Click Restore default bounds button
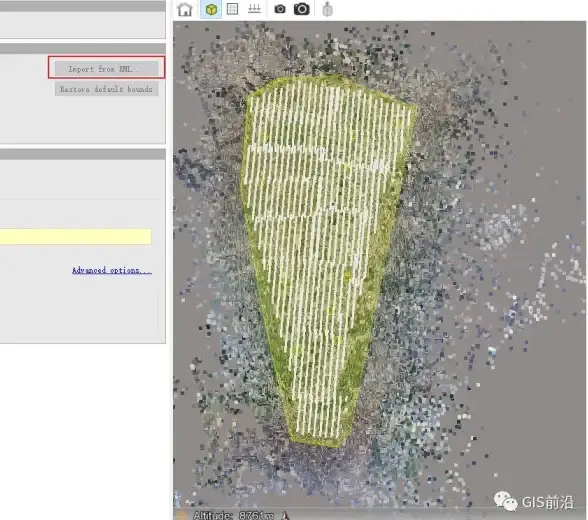Viewport: 588px width, 520px height. pos(106,89)
